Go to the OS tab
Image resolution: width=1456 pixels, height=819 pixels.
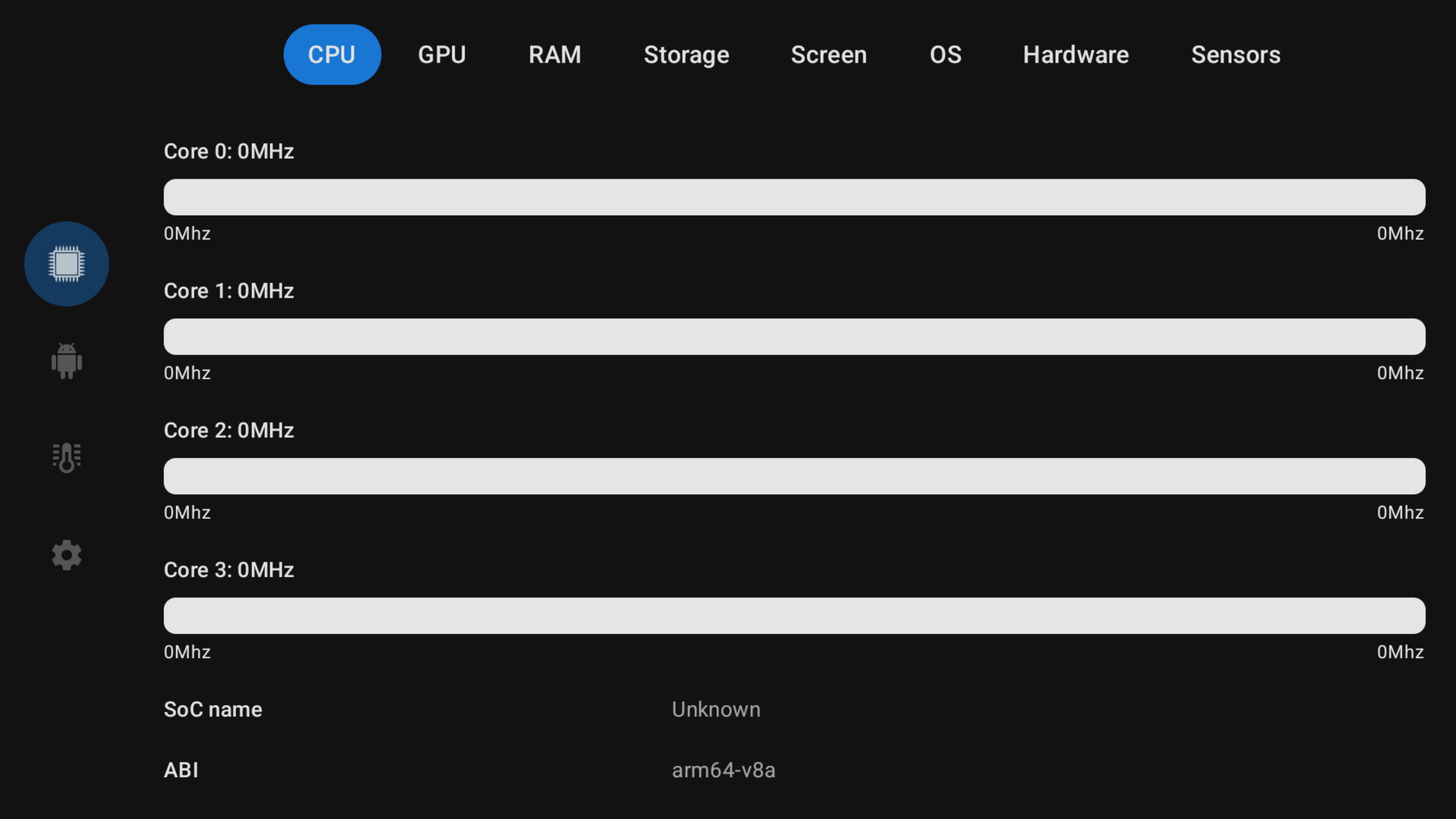(x=946, y=55)
